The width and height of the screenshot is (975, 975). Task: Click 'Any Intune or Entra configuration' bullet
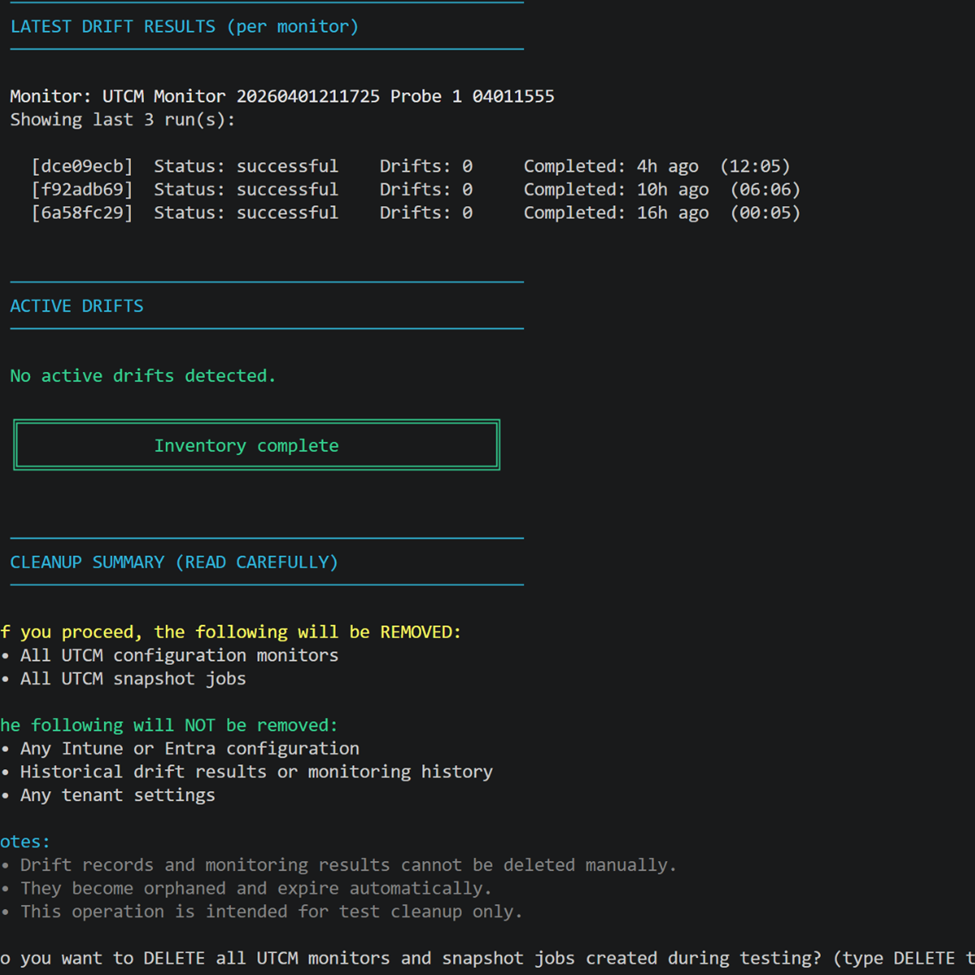[x=189, y=749]
